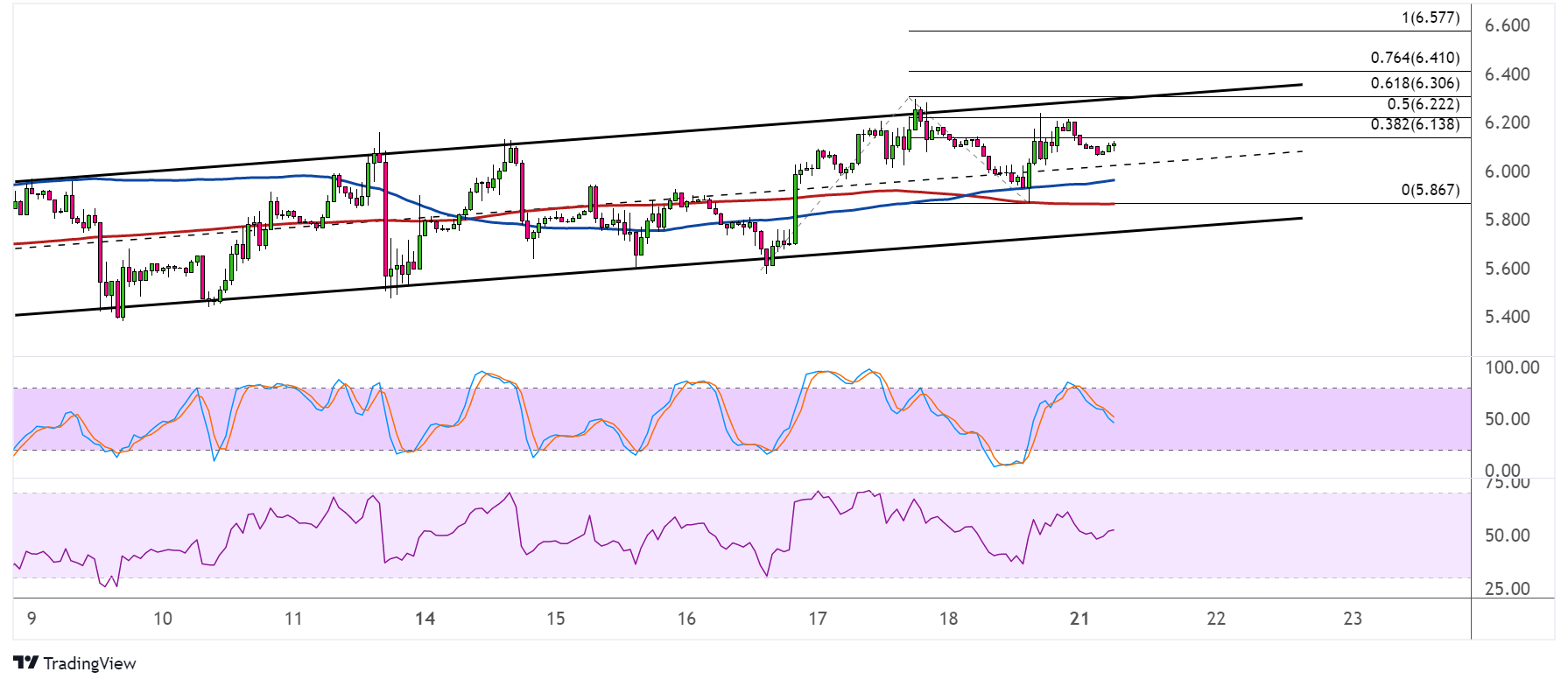Screen dimensions: 1568x686
Task: Select the Fibonacci label 0.5(6.222)
Action: coord(1424,104)
